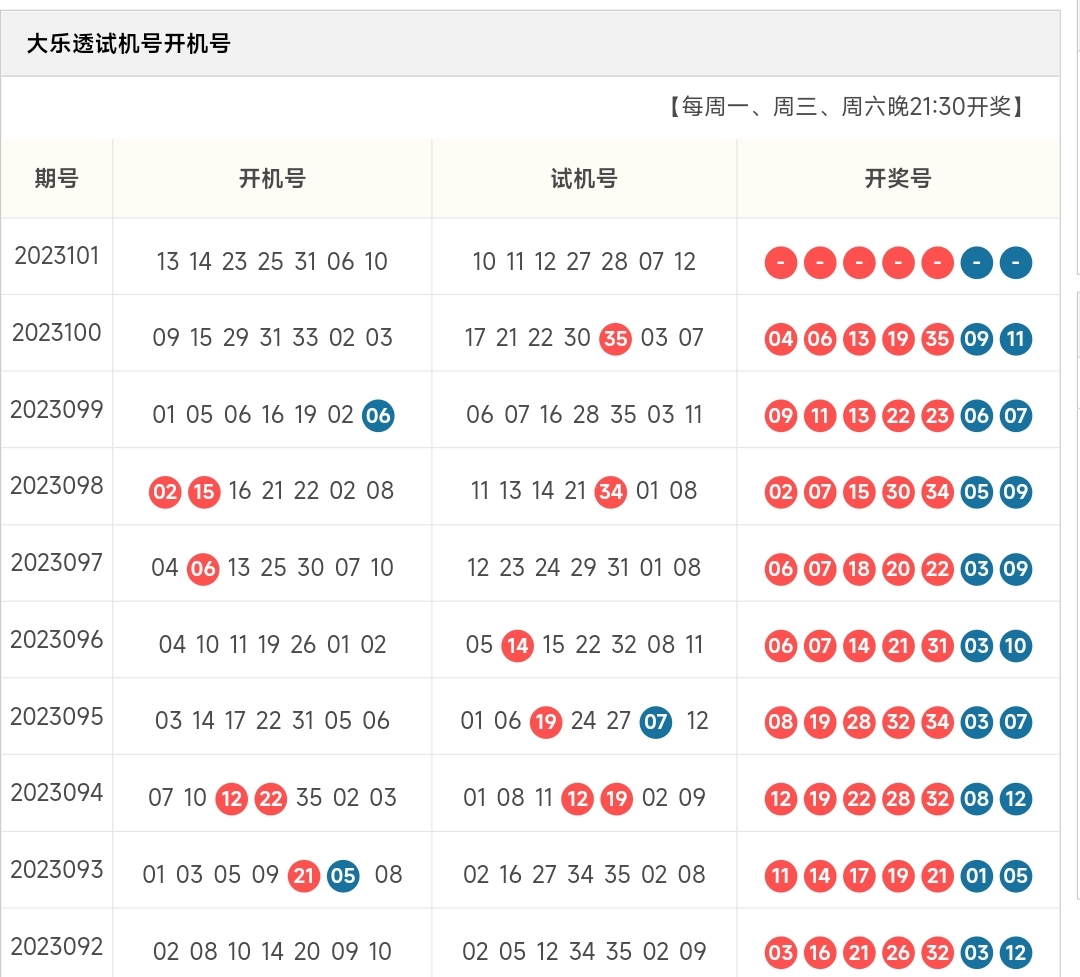Image resolution: width=1080 pixels, height=977 pixels.
Task: Click 开机号 numbers 09 15 29 31 33 02 03
Action: (272, 338)
